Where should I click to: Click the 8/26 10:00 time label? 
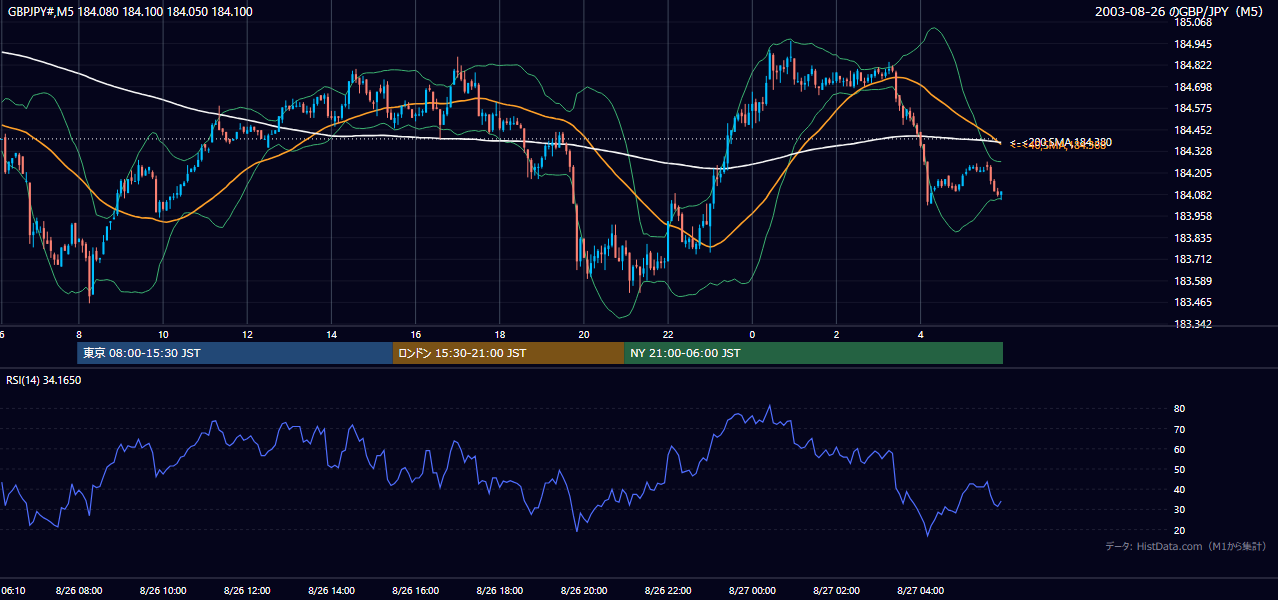point(162,591)
